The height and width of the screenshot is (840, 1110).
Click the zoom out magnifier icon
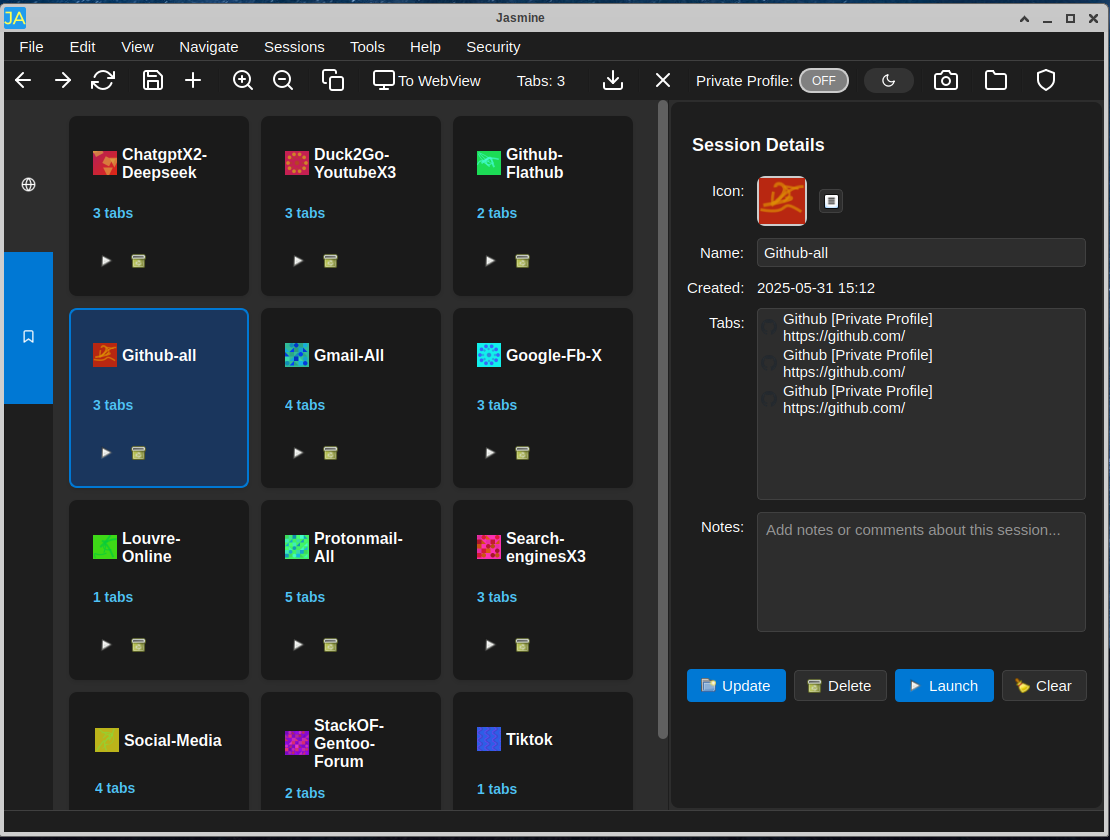pos(283,80)
